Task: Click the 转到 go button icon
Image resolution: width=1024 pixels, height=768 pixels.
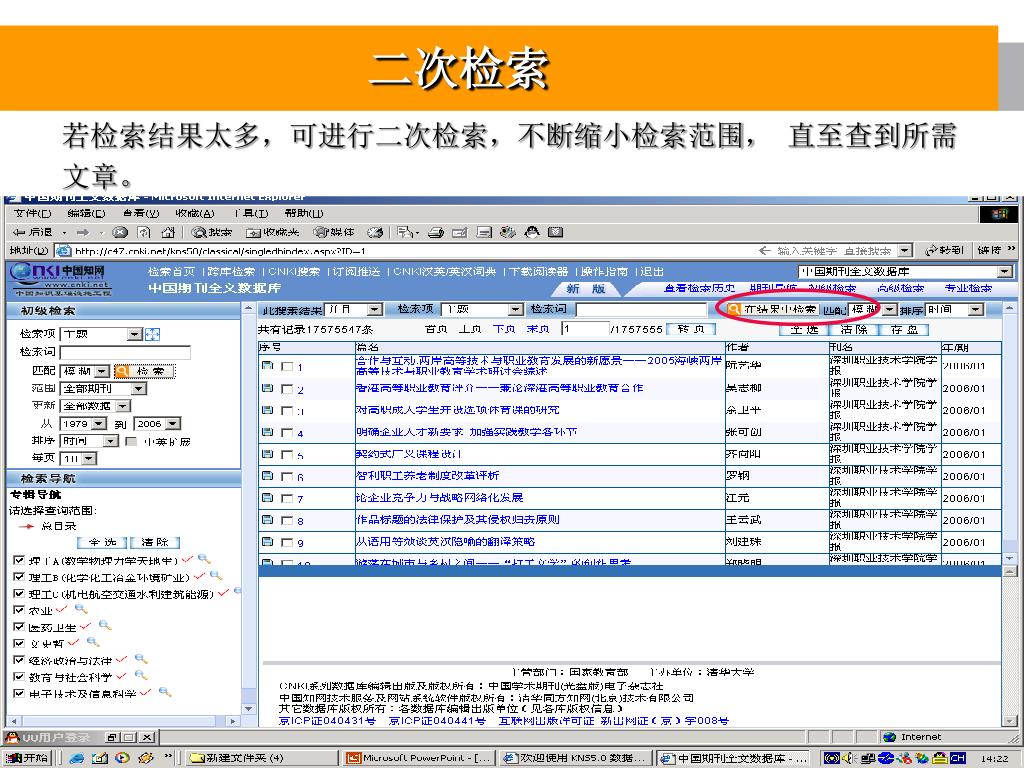Action: [945, 250]
